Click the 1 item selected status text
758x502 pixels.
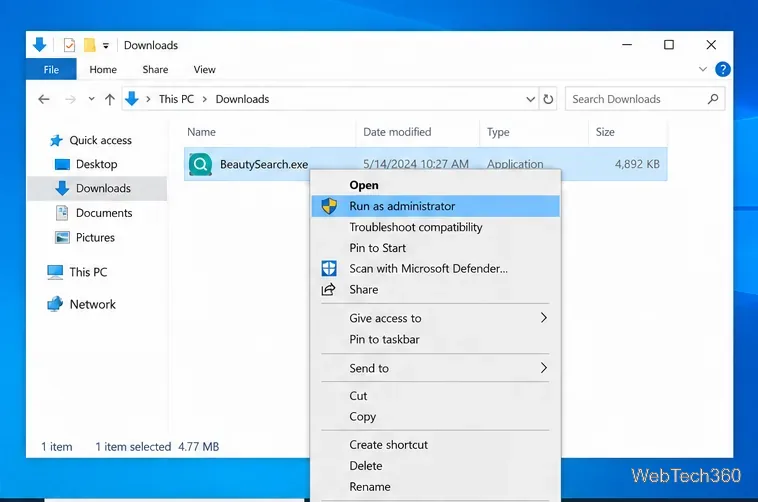[x=133, y=447]
